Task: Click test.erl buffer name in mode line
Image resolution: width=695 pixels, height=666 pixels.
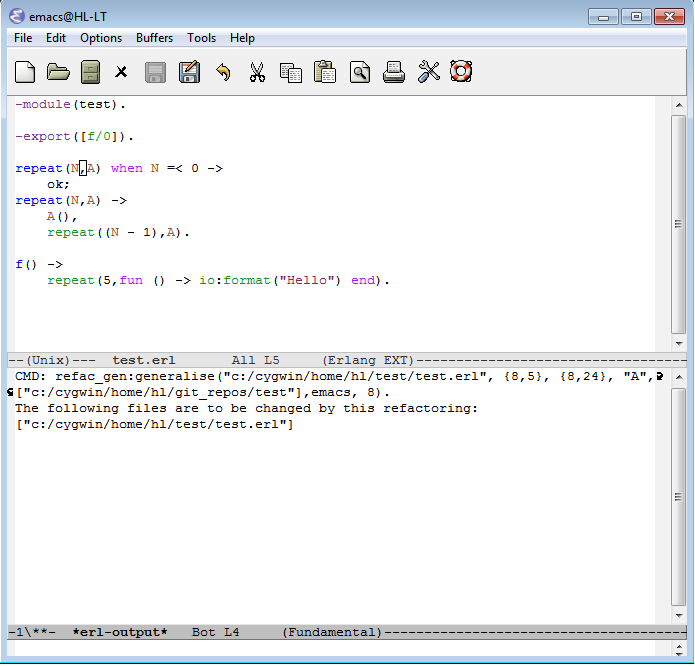Action: (144, 360)
